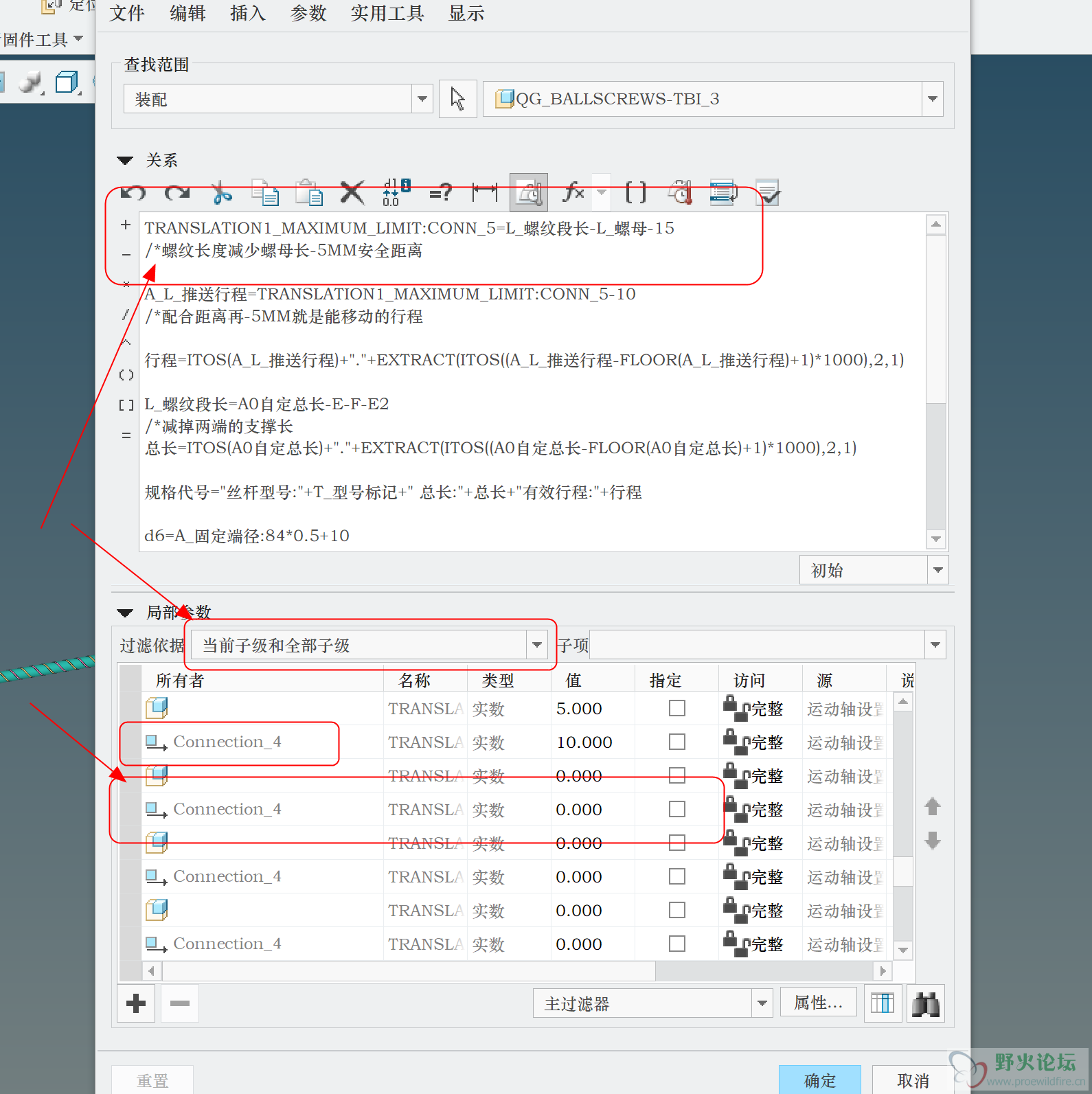Sort relations with the sort icon
The image size is (1092, 1094).
[723, 193]
